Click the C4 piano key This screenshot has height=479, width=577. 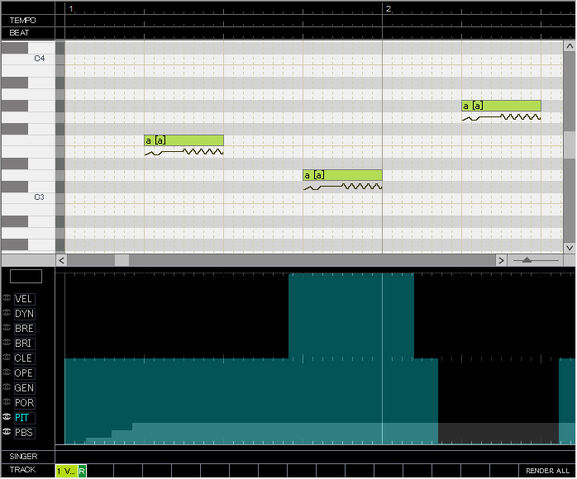[x=28, y=58]
